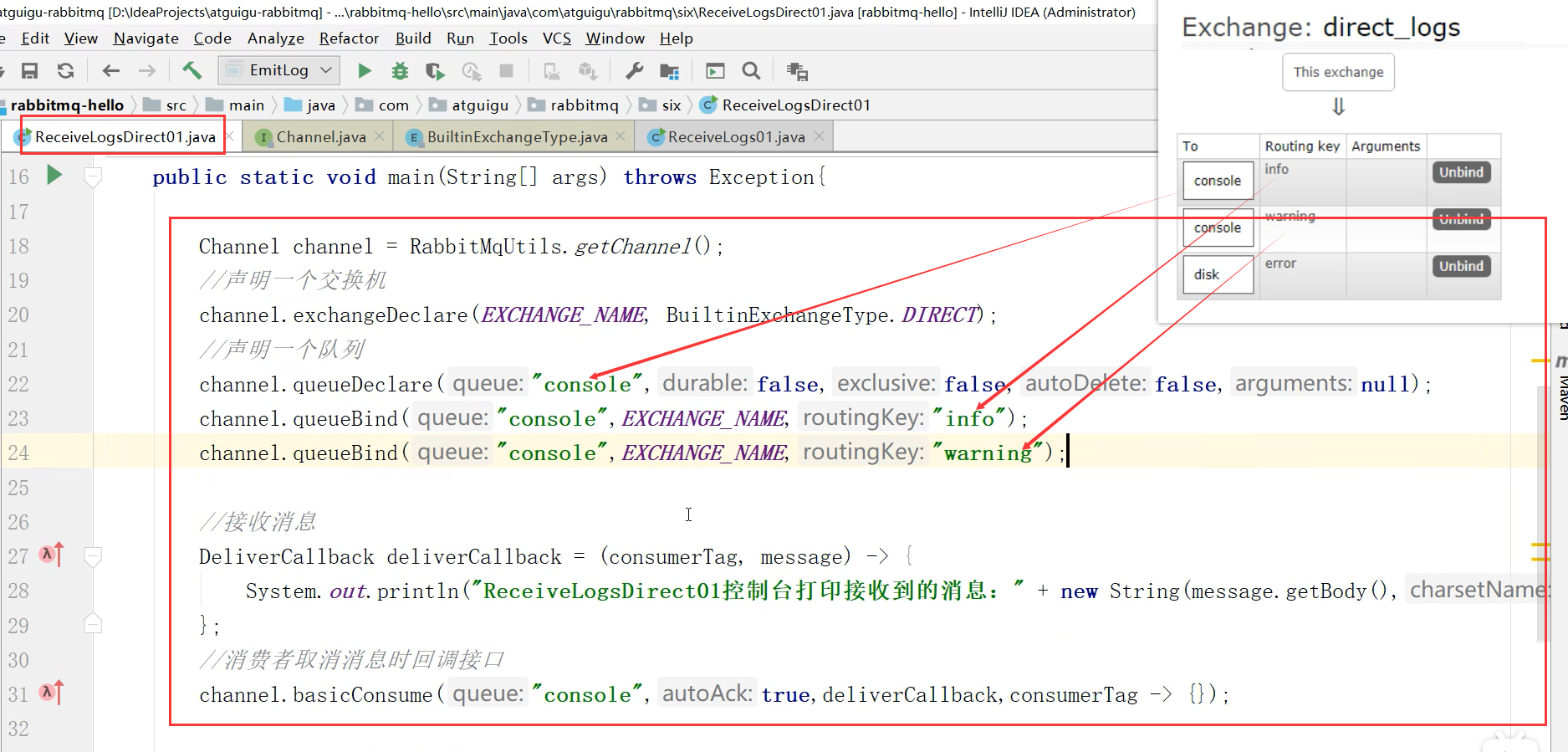Open the VCS menu
Screen dimensions: 1568x752
pyautogui.click(x=557, y=38)
